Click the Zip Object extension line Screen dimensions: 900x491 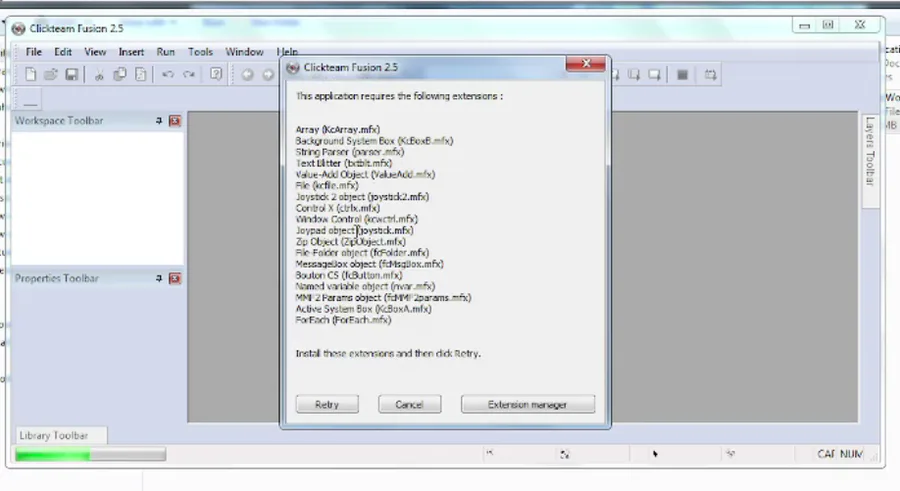tap(351, 242)
